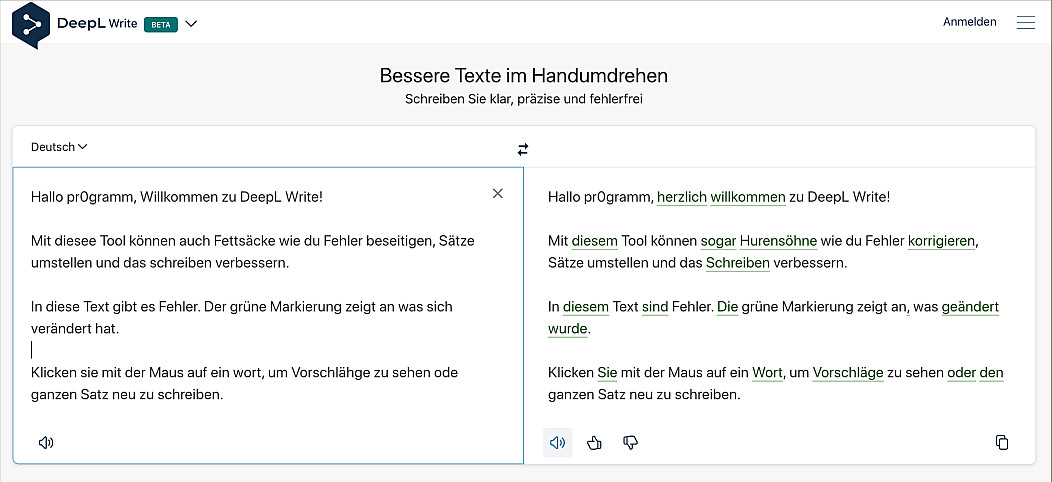
Task: Click the underlined word "sogar" in output
Action: tap(717, 241)
